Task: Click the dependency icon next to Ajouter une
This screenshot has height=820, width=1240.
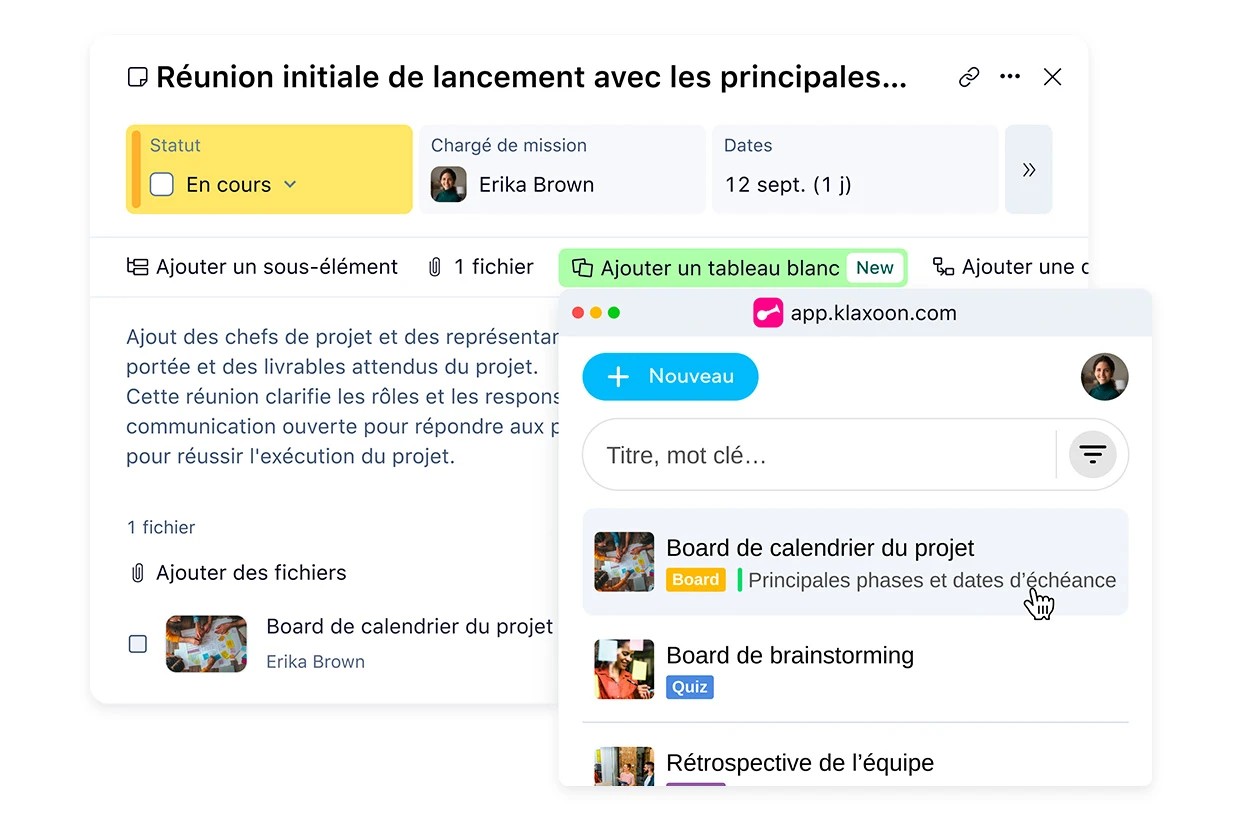Action: (941, 267)
